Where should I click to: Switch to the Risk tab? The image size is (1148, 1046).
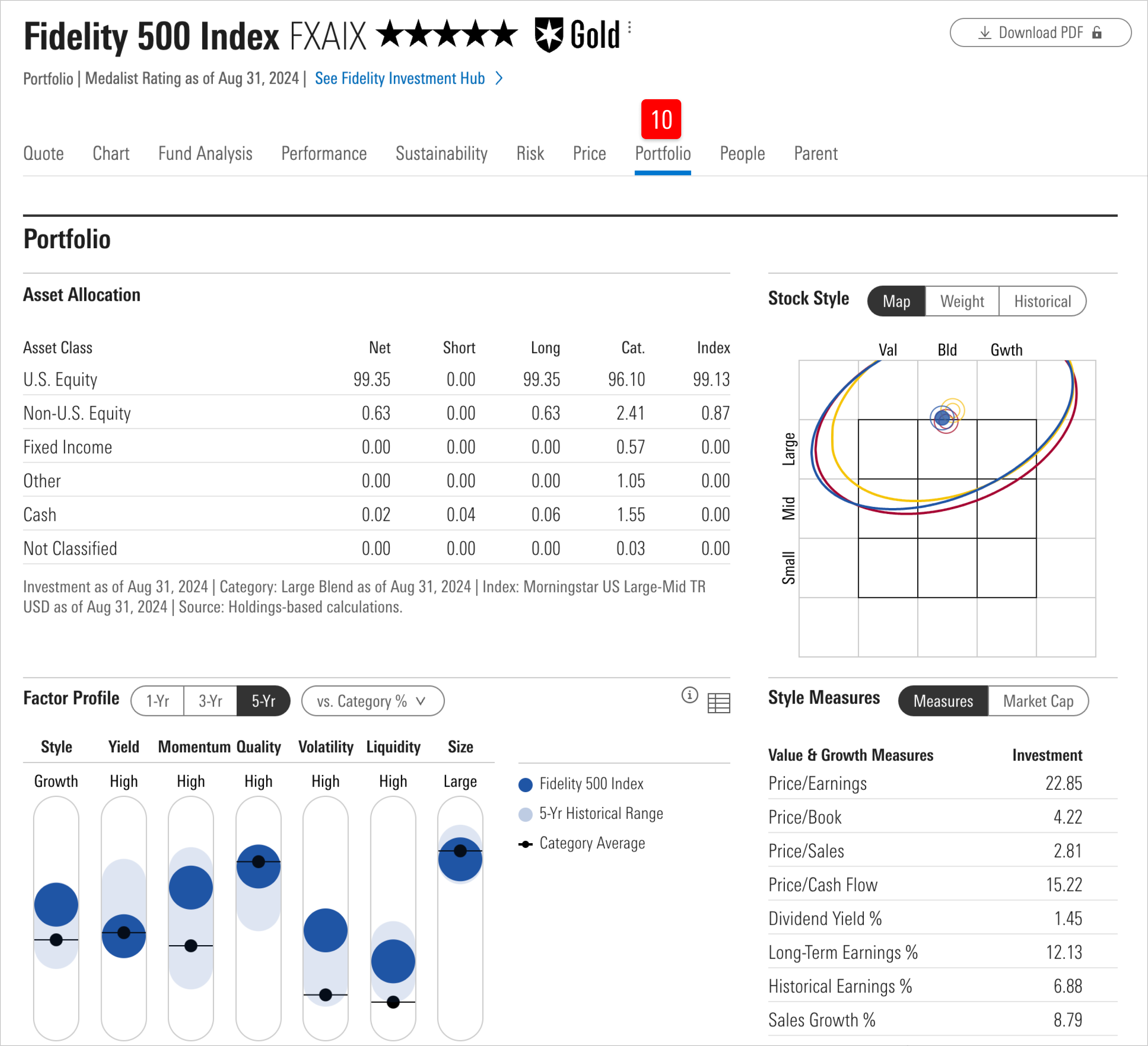point(530,153)
